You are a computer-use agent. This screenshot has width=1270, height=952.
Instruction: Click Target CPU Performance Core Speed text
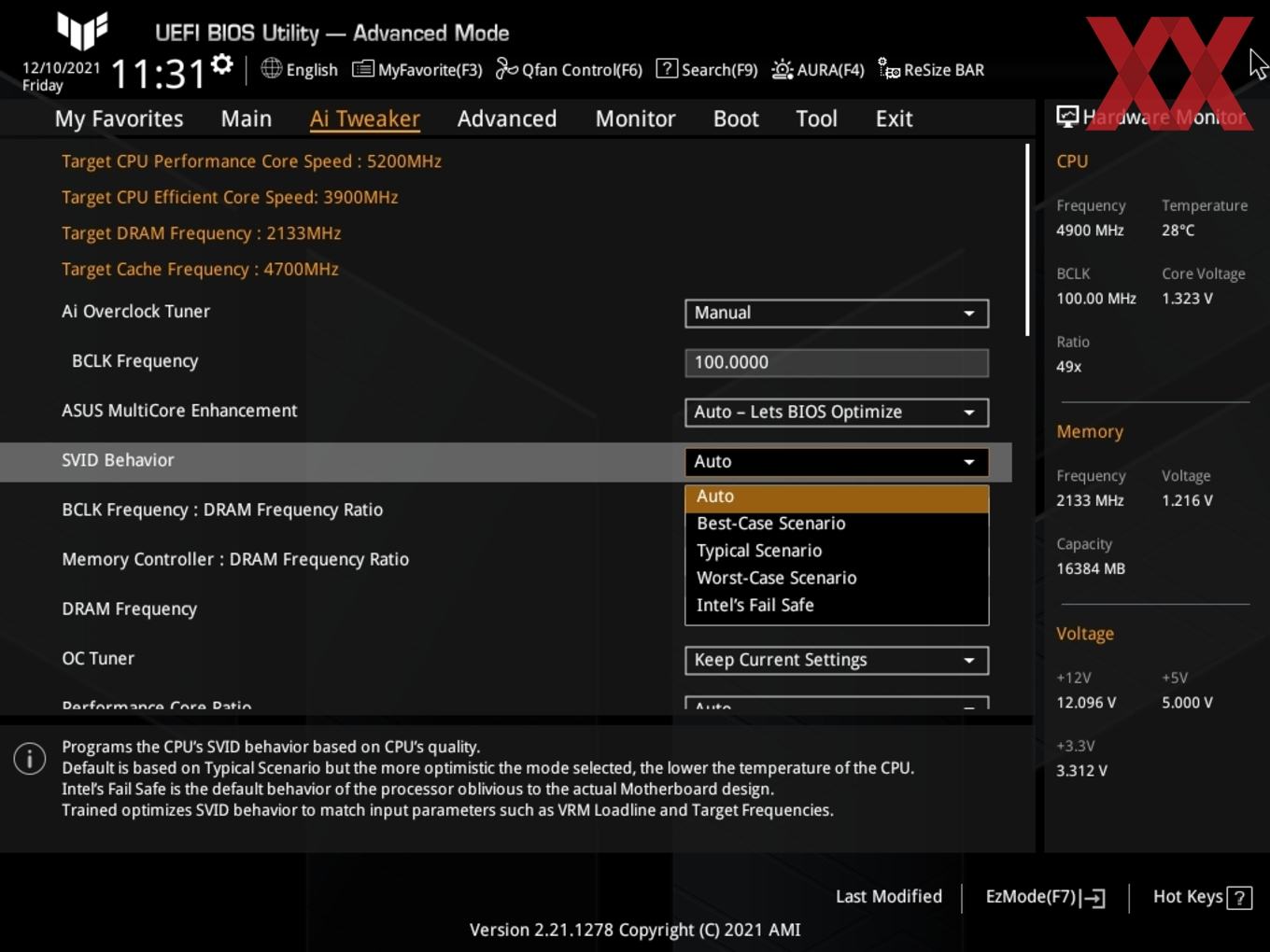[x=251, y=161]
